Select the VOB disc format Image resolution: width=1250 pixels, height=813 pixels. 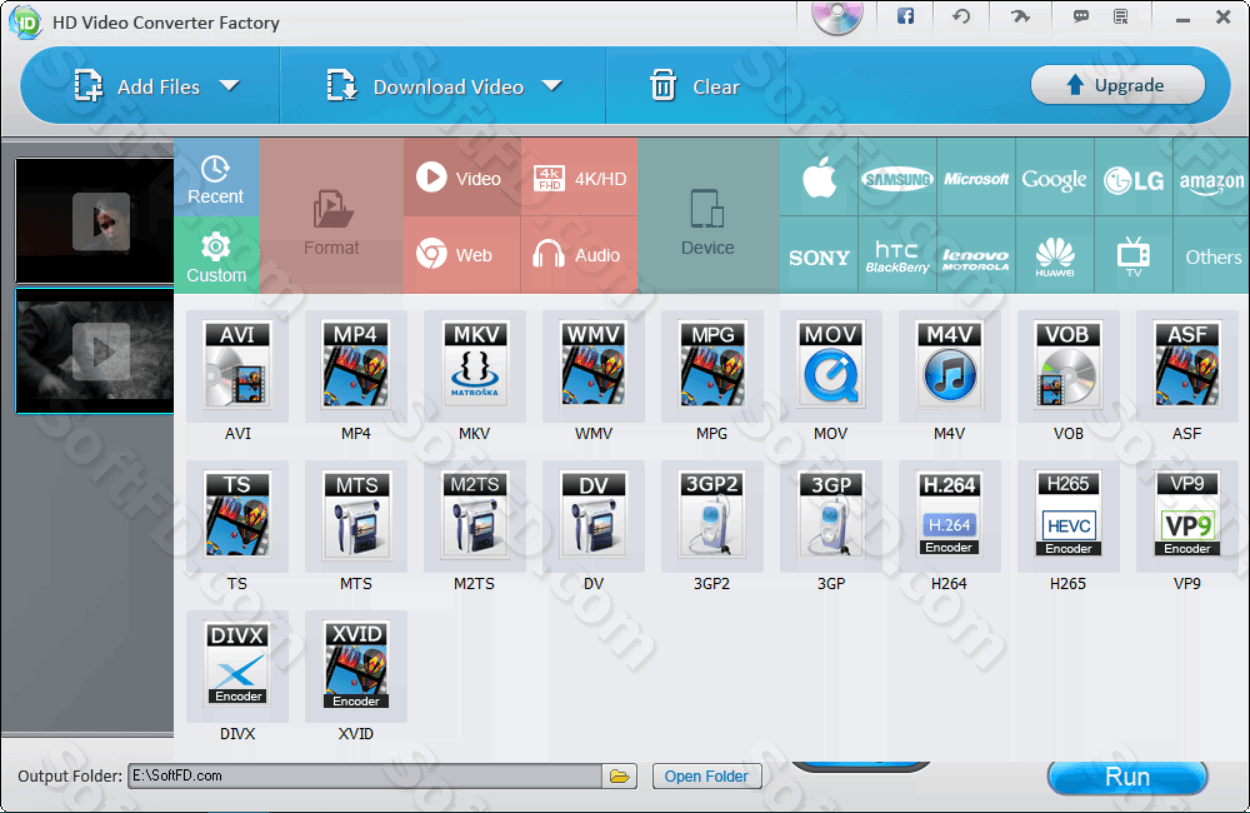click(1068, 366)
